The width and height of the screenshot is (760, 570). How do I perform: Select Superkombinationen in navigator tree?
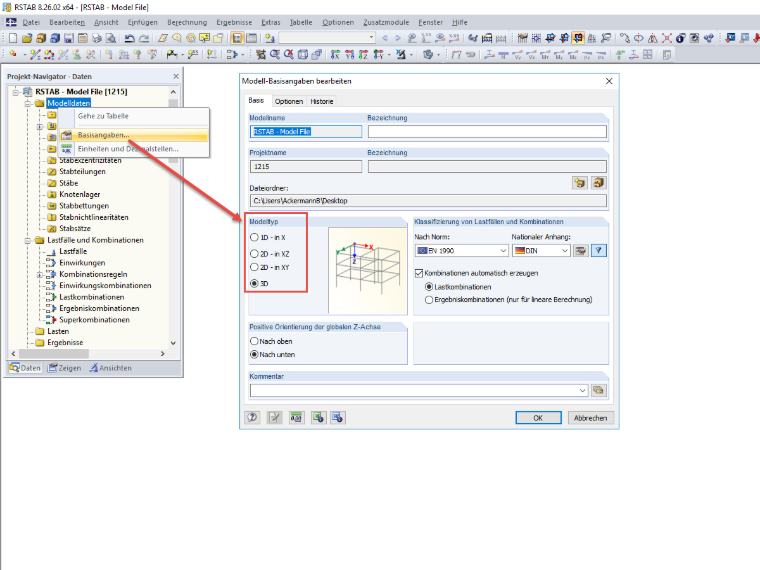(x=94, y=320)
